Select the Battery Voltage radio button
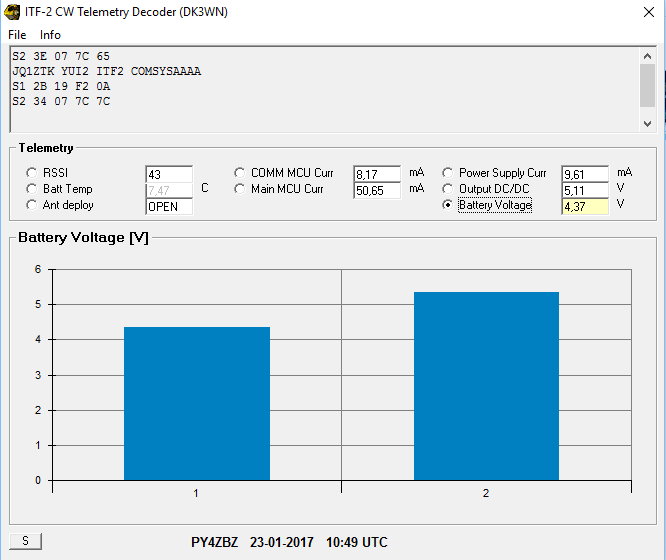666x560 pixels. (447, 205)
